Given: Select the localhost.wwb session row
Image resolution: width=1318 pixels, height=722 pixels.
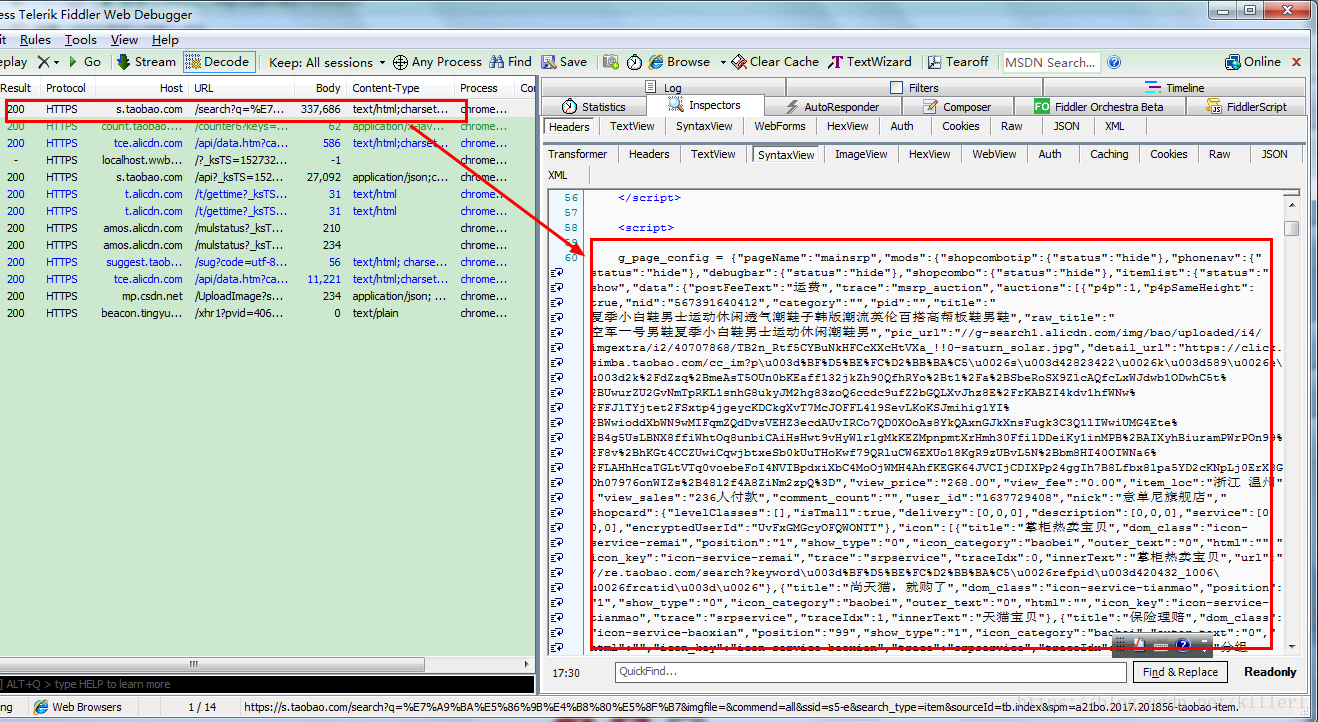Looking at the screenshot, I should [x=268, y=160].
